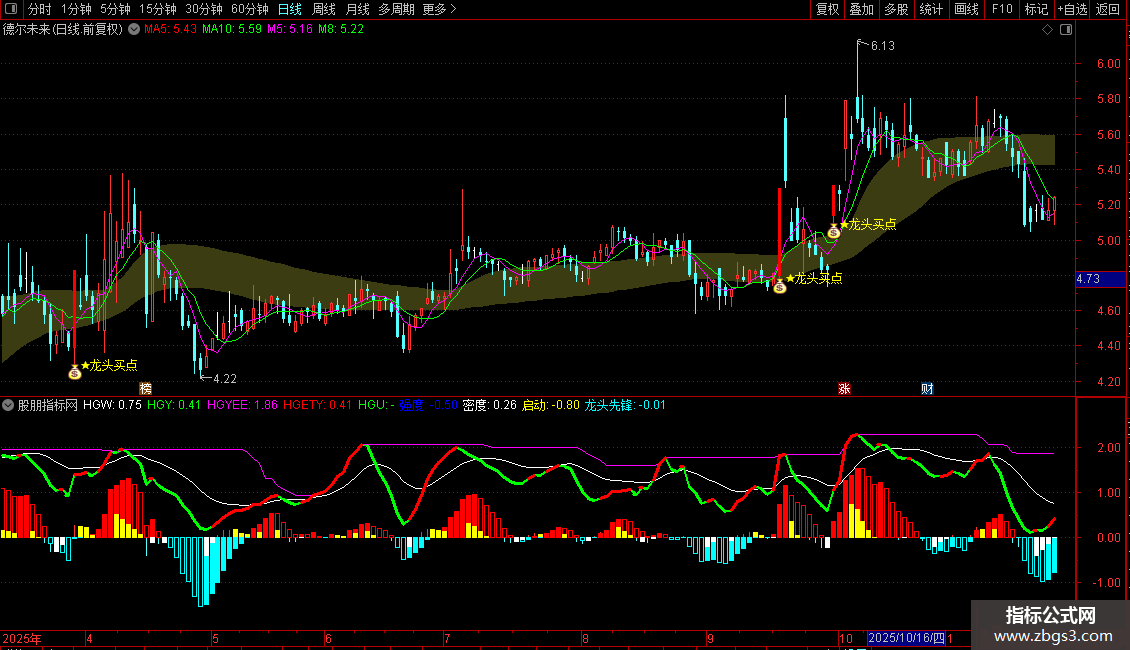Select the 5分钟 period
This screenshot has width=1130, height=650.
point(115,9)
